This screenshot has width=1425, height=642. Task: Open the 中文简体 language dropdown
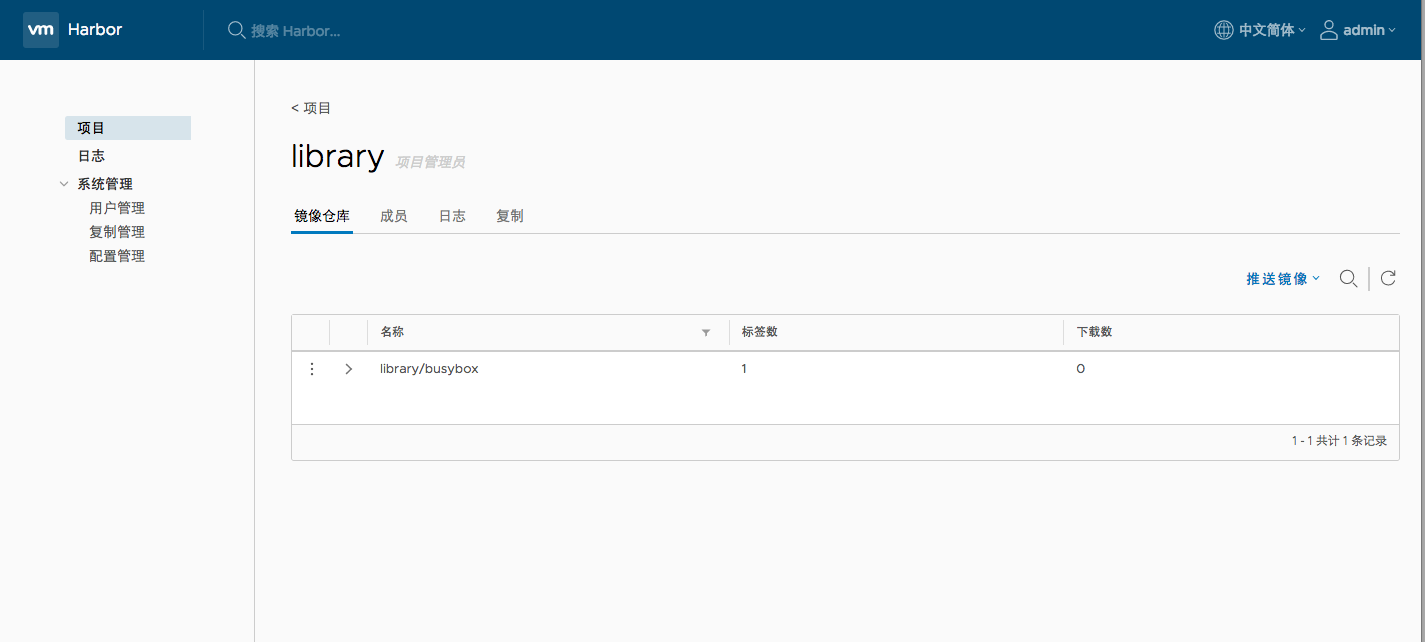(1272, 30)
